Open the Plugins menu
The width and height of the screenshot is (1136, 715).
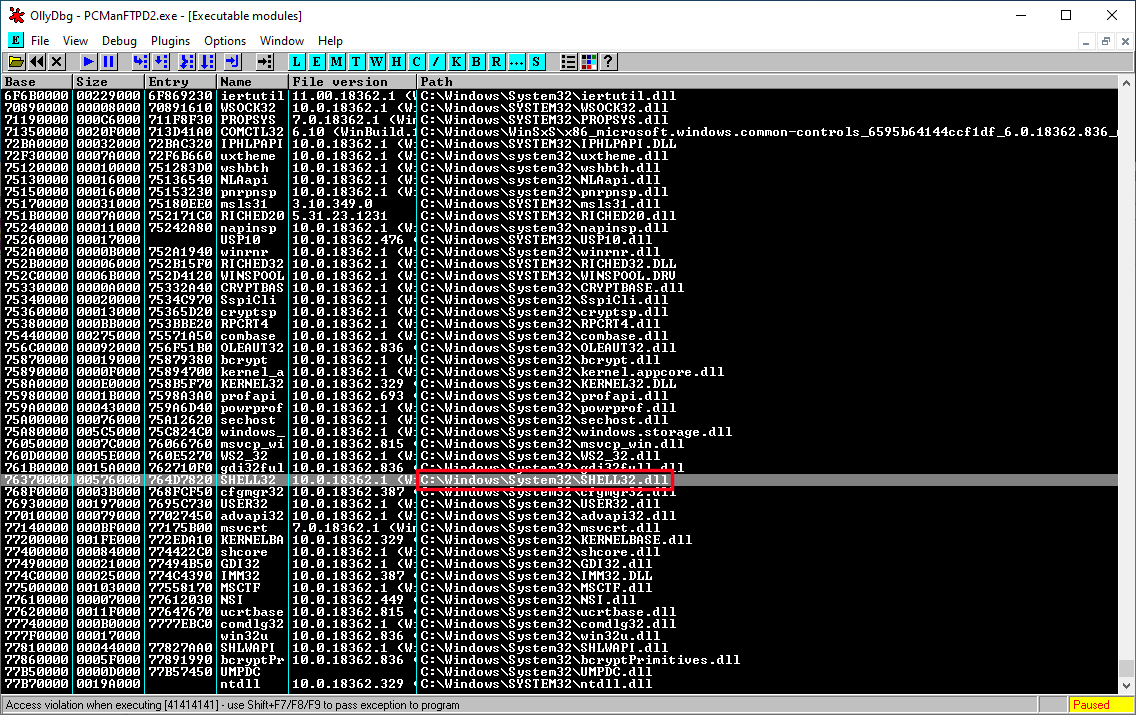(x=170, y=41)
